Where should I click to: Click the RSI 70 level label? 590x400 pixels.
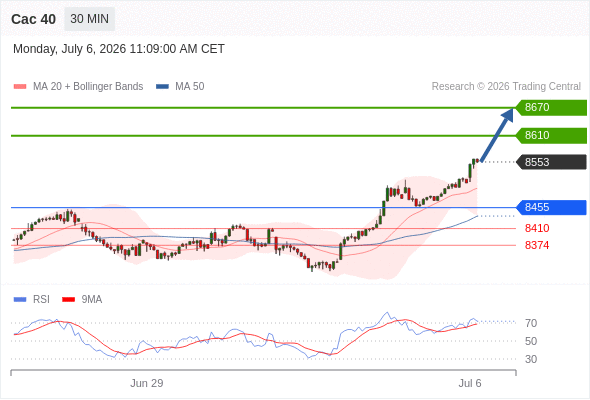(531, 323)
